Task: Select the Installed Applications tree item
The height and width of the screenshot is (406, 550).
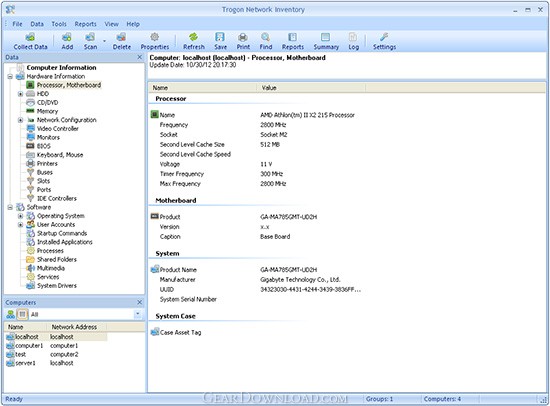Action: 65,242
